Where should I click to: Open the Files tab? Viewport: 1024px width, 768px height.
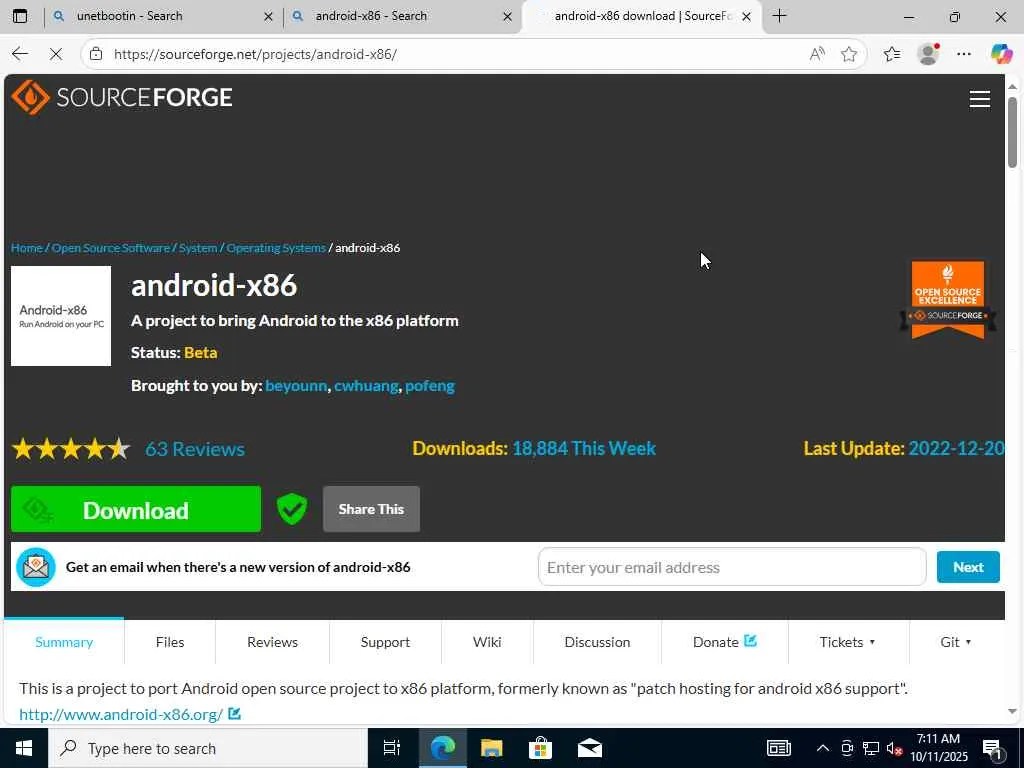pos(170,642)
